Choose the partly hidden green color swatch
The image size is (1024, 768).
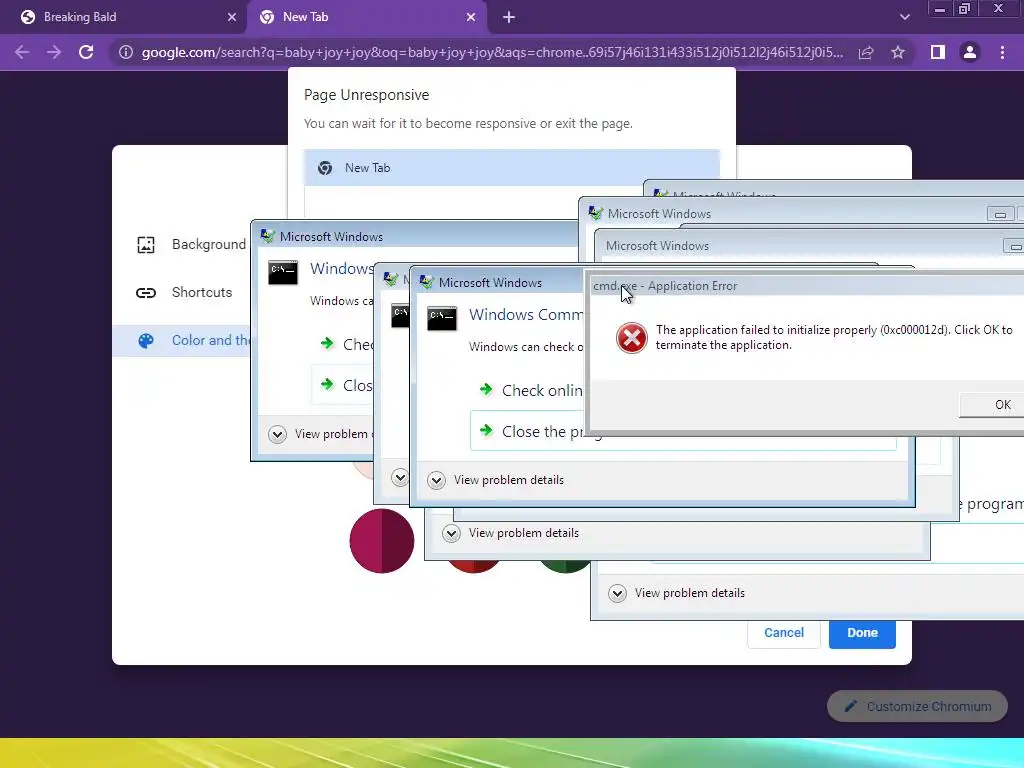click(565, 566)
